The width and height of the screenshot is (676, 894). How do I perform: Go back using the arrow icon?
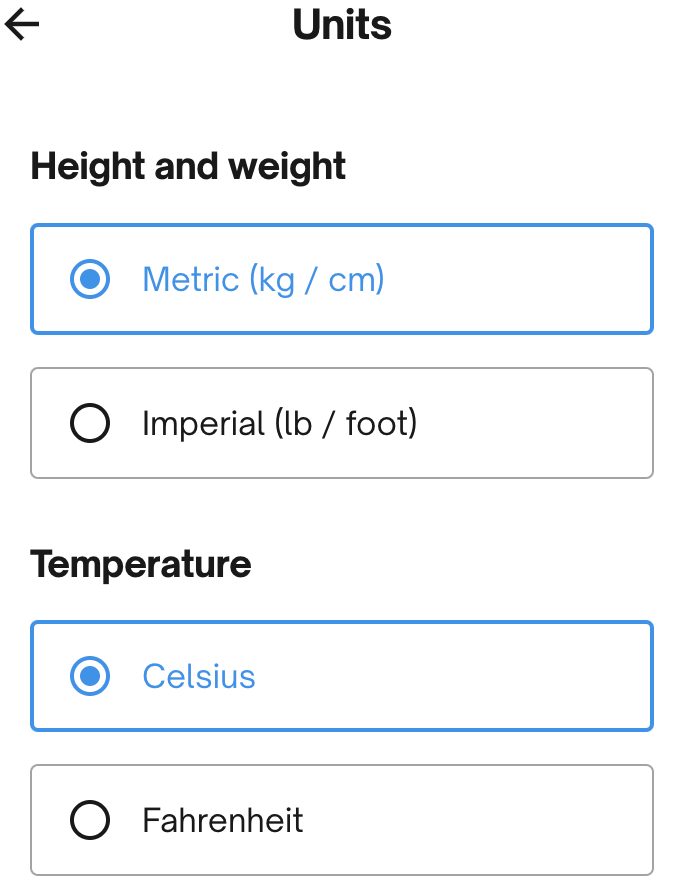22,25
